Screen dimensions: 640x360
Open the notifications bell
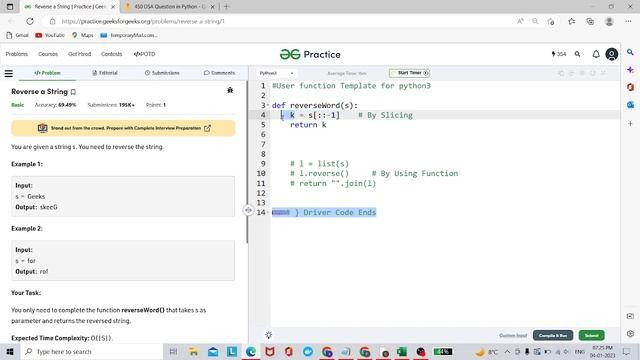[596, 54]
